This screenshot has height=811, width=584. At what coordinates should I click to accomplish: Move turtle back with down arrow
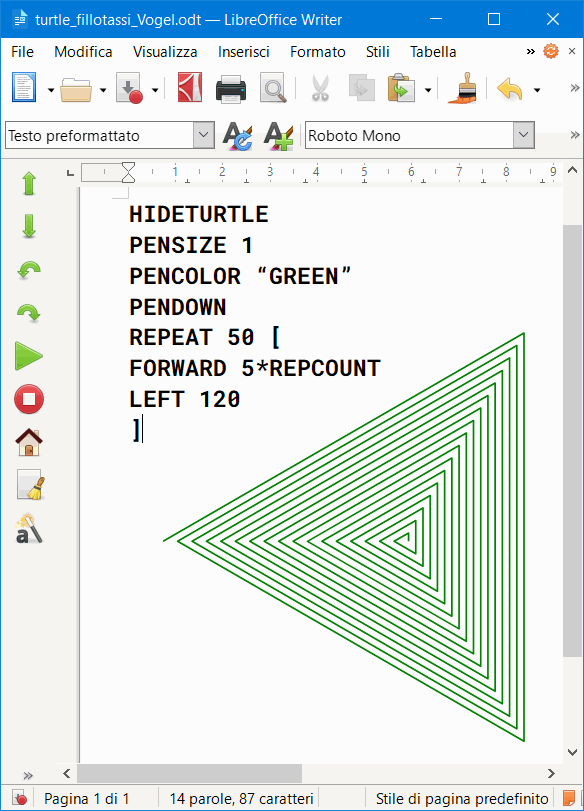tap(29, 227)
